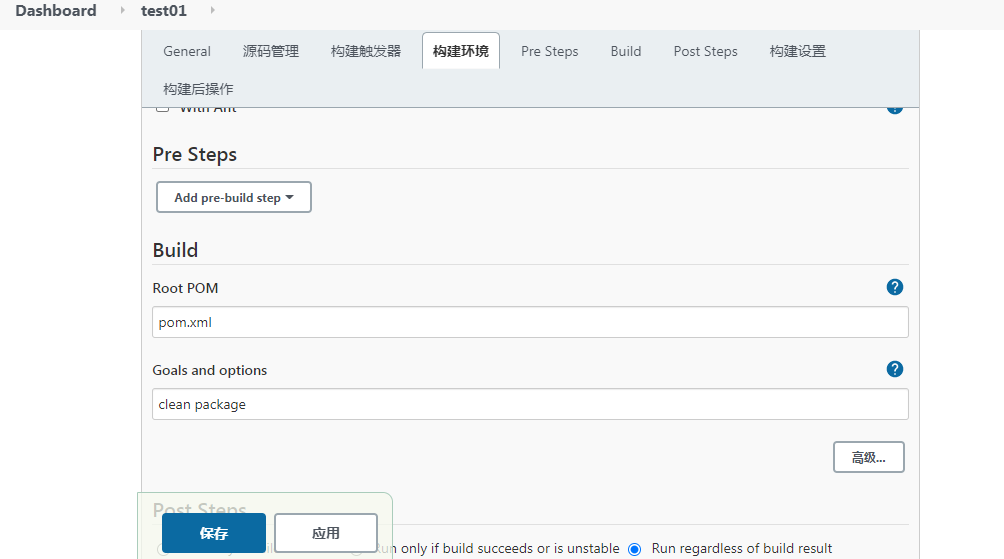
Task: Go to the Dashboard breadcrumb link
Action: pyautogui.click(x=56, y=11)
